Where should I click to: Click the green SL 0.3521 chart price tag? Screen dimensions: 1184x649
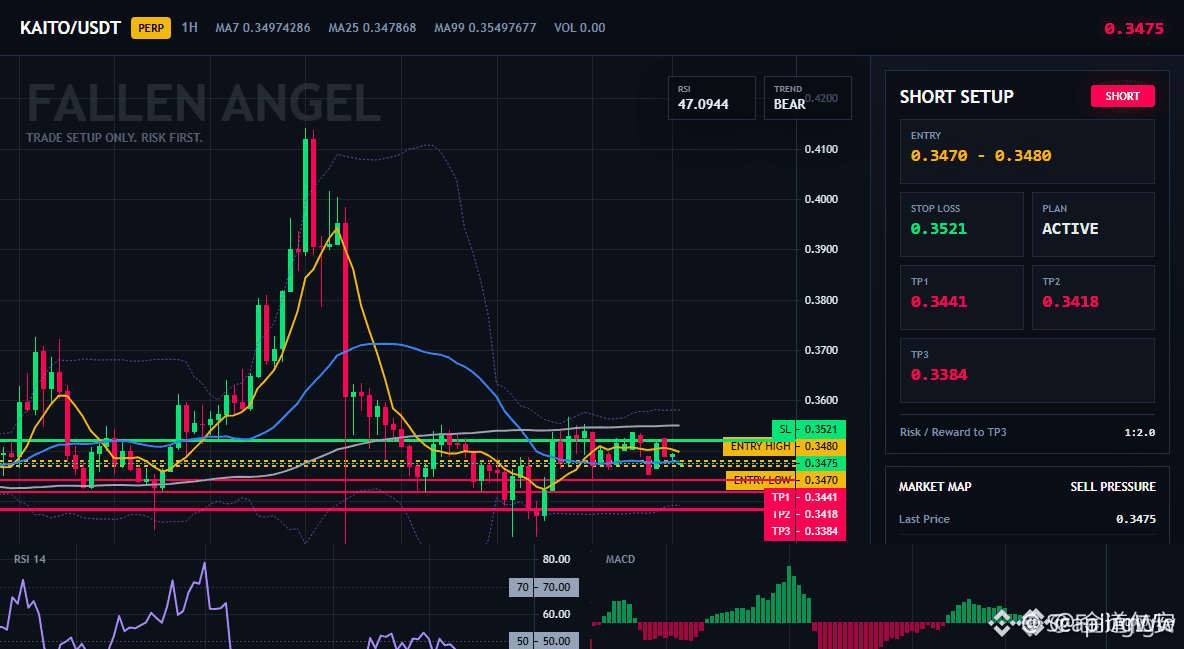click(809, 429)
